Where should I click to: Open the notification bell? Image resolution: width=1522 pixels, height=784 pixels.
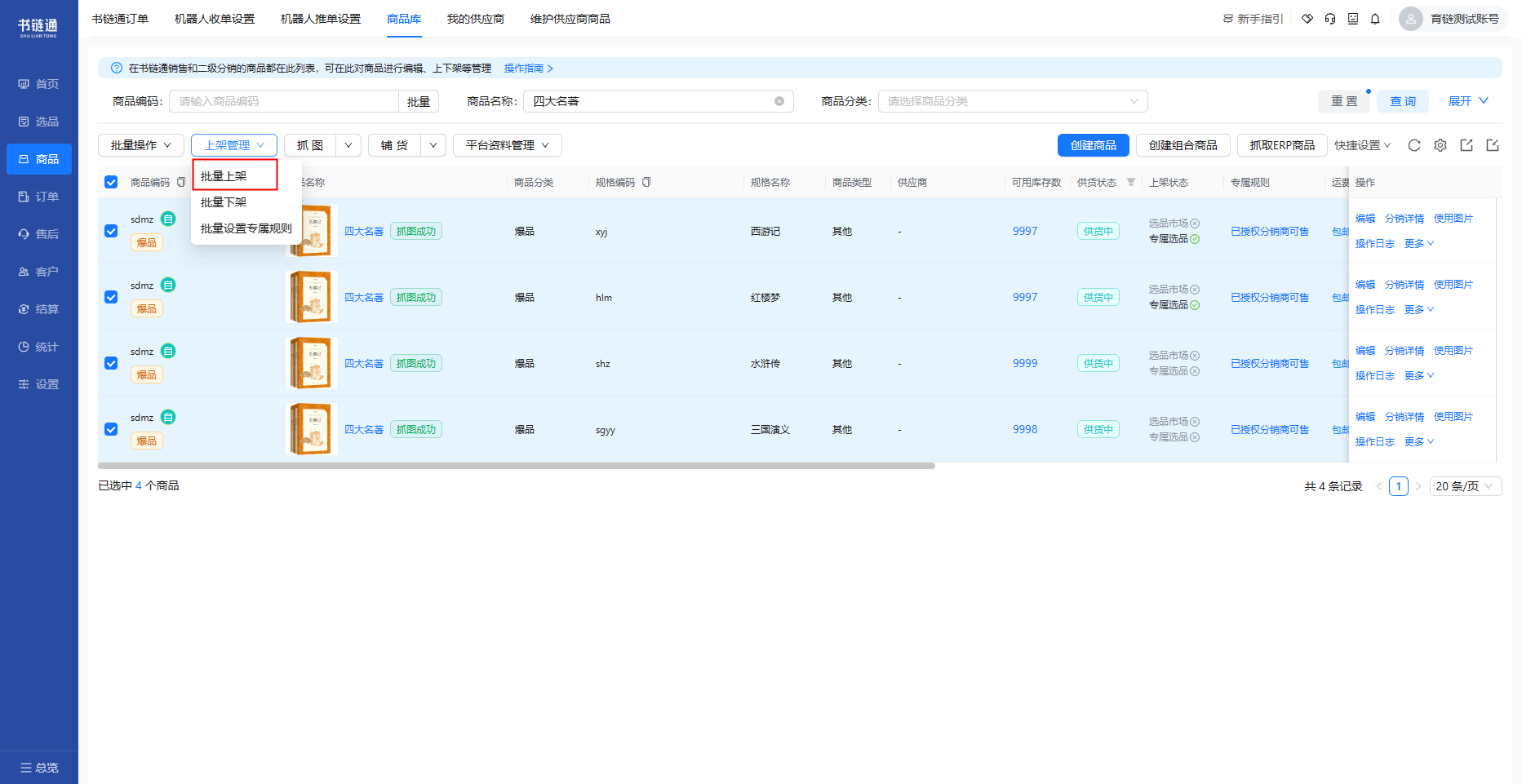1375,19
